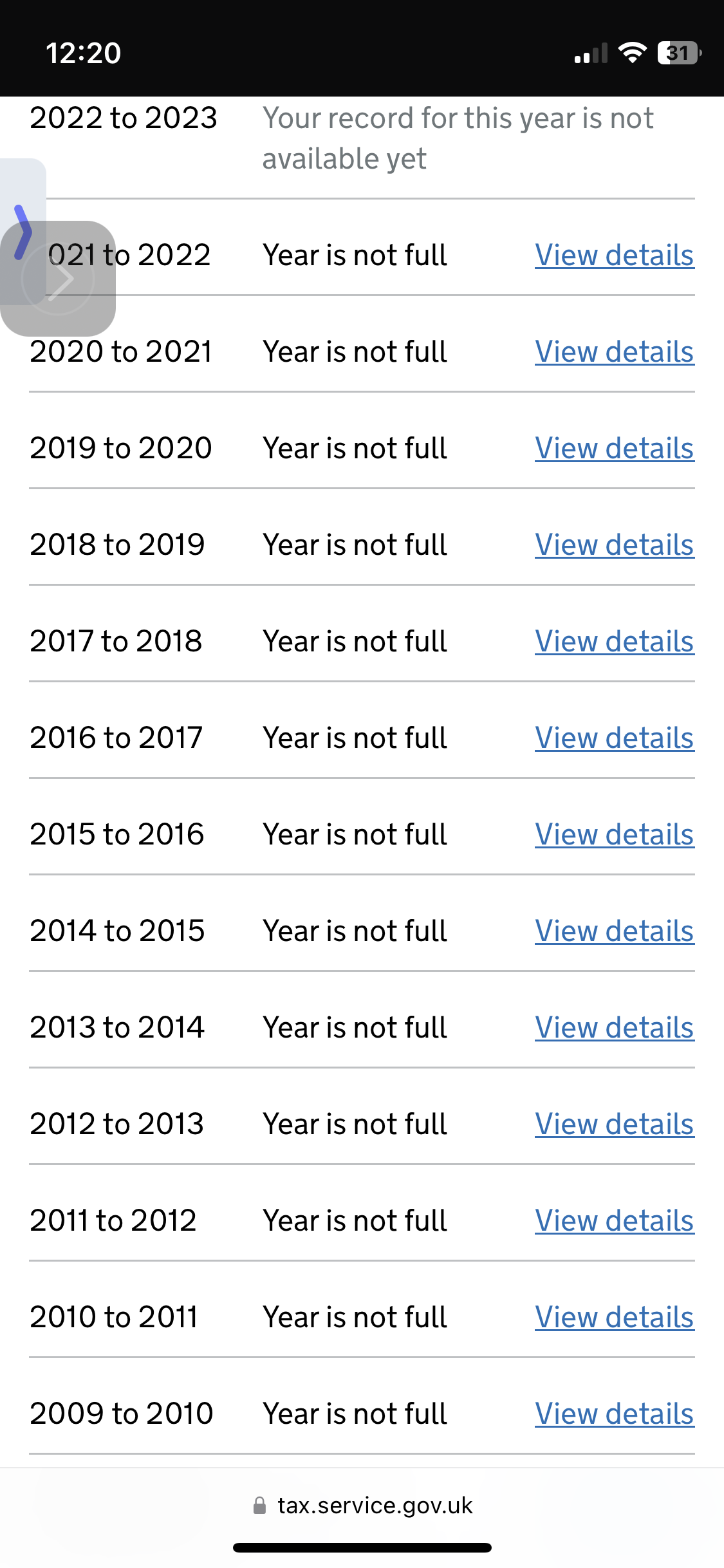The image size is (724, 1568).
Task: Open 2015 to 2016 View details link
Action: 614,835
